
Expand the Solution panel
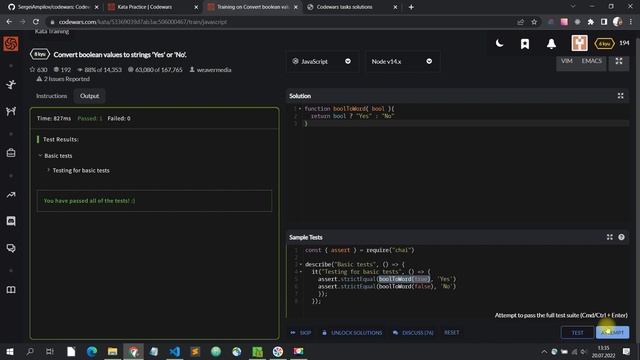620,96
